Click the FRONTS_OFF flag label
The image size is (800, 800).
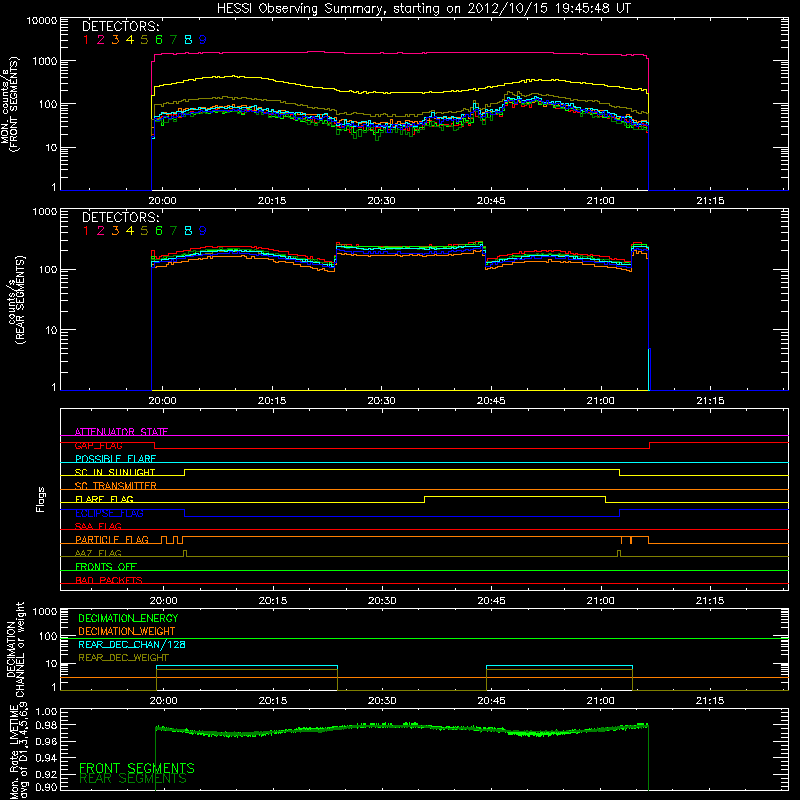click(x=106, y=566)
